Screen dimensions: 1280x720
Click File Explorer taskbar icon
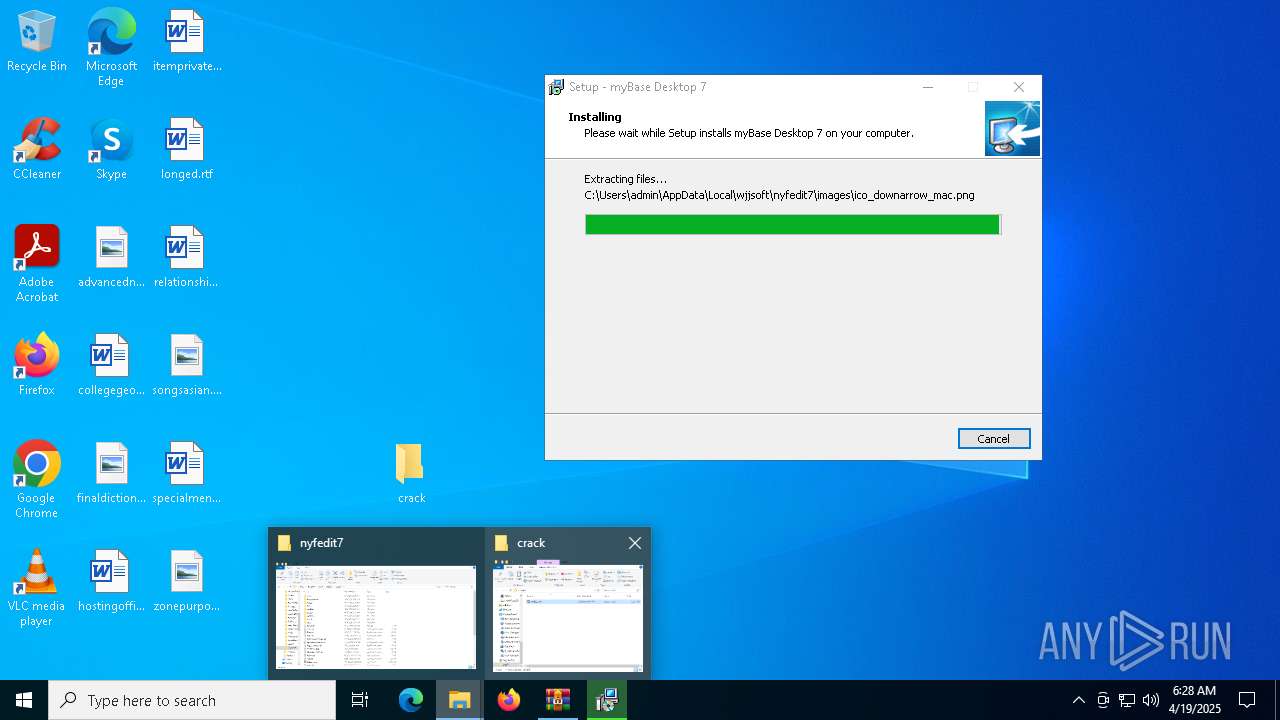pos(460,700)
